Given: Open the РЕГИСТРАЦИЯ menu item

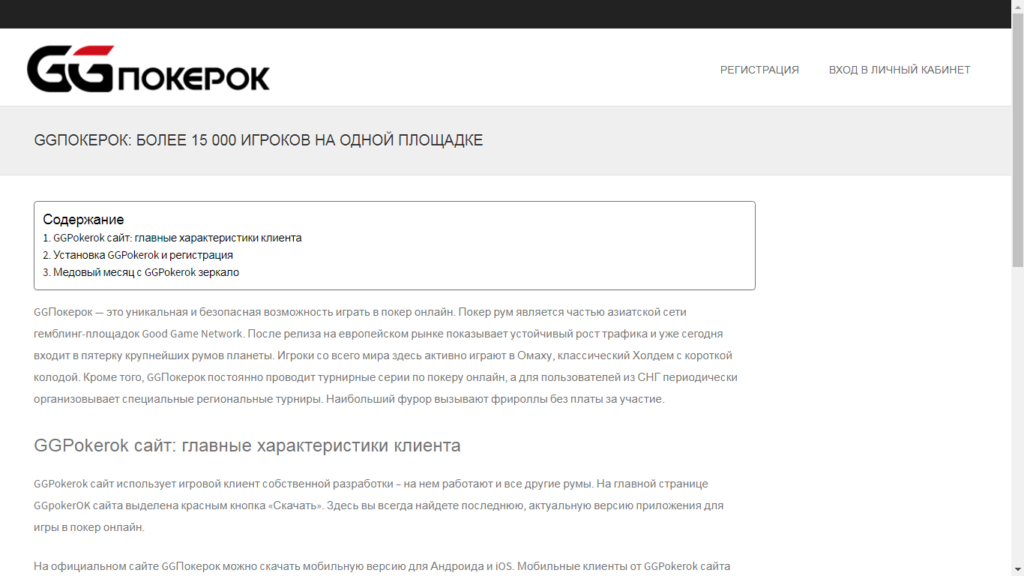Looking at the screenshot, I should click(x=759, y=70).
